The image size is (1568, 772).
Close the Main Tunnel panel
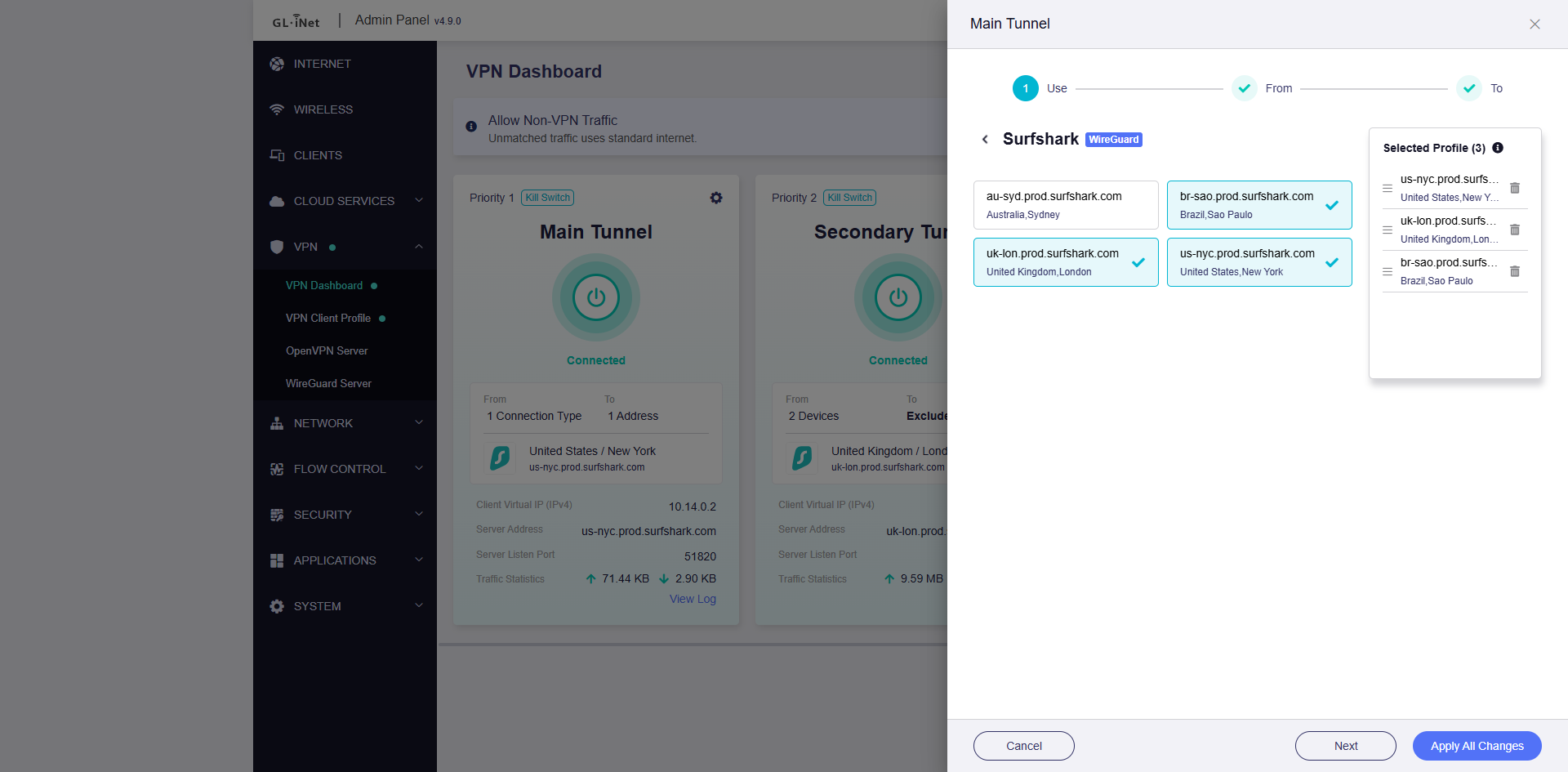coord(1535,24)
